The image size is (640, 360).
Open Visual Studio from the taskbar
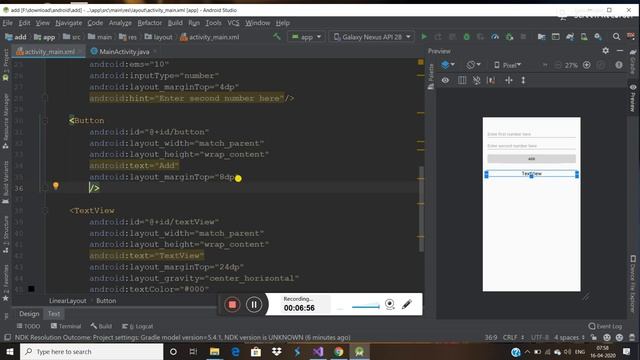click(318, 351)
